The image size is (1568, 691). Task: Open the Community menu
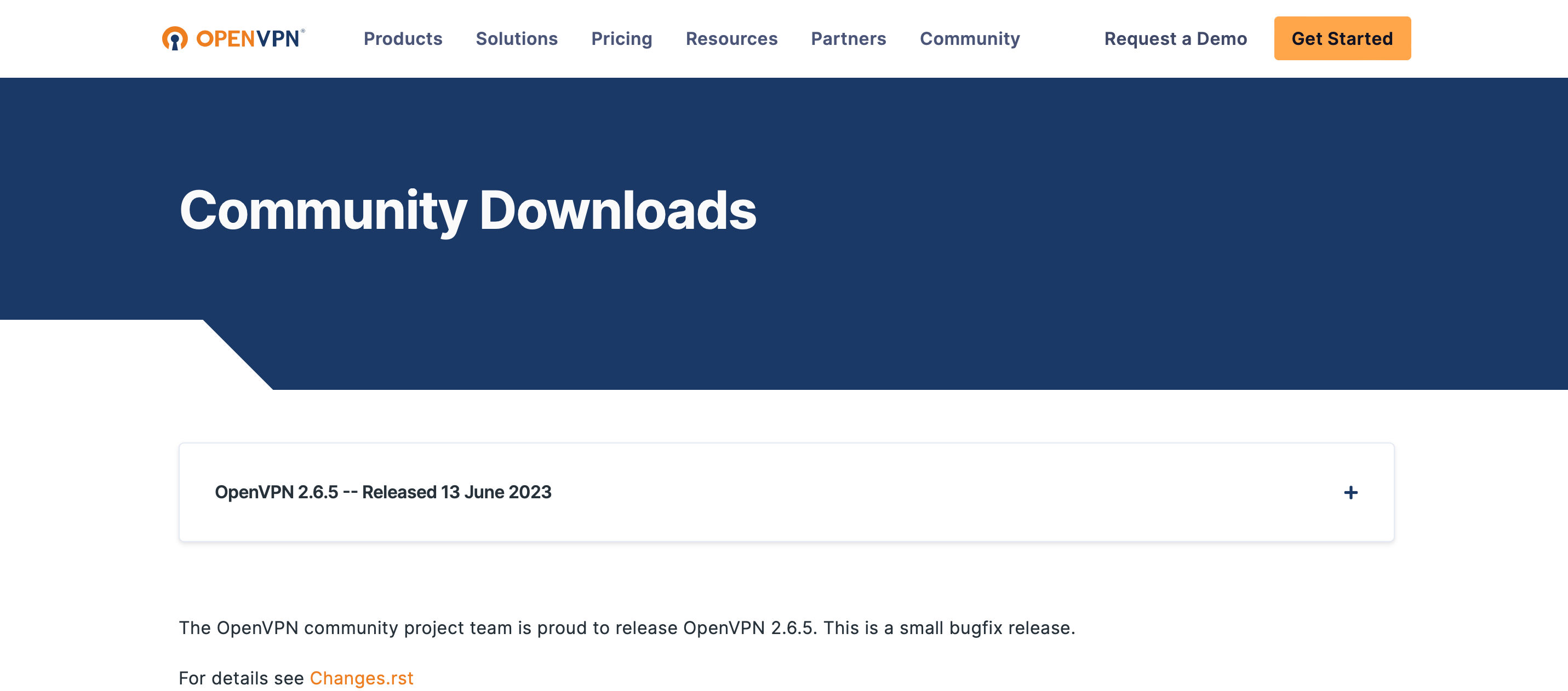coord(970,38)
